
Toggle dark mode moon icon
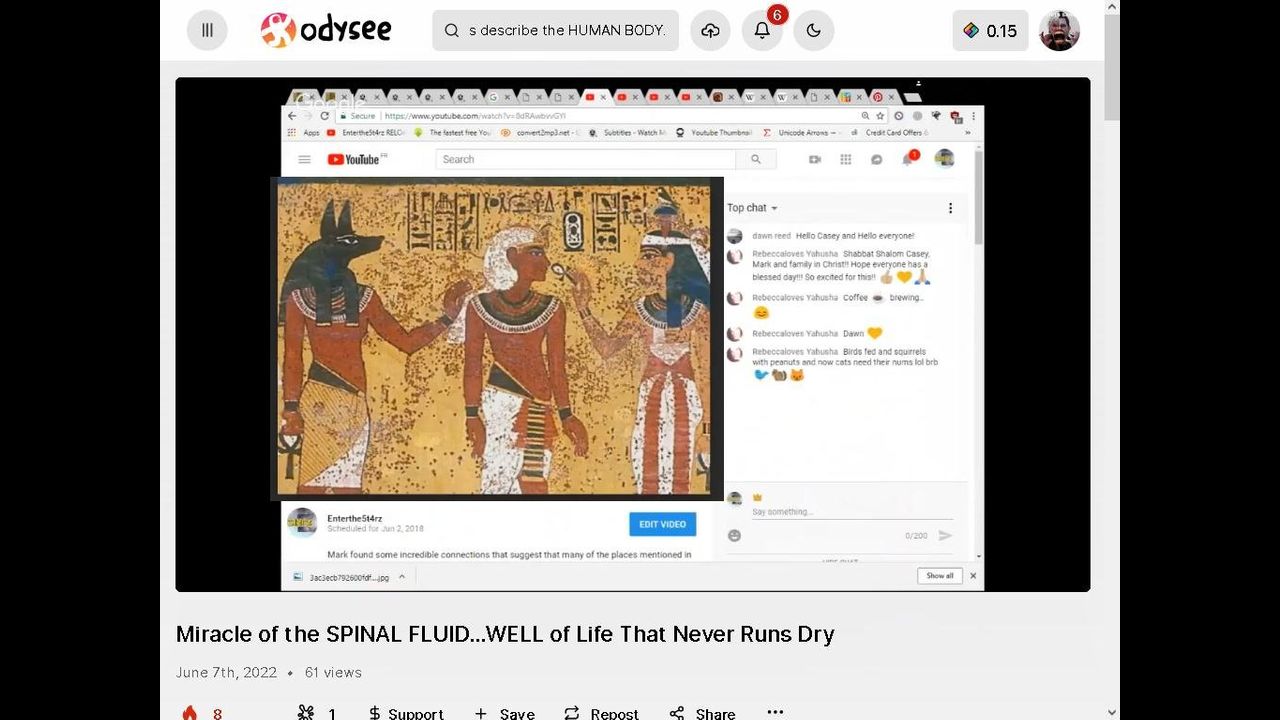[814, 30]
